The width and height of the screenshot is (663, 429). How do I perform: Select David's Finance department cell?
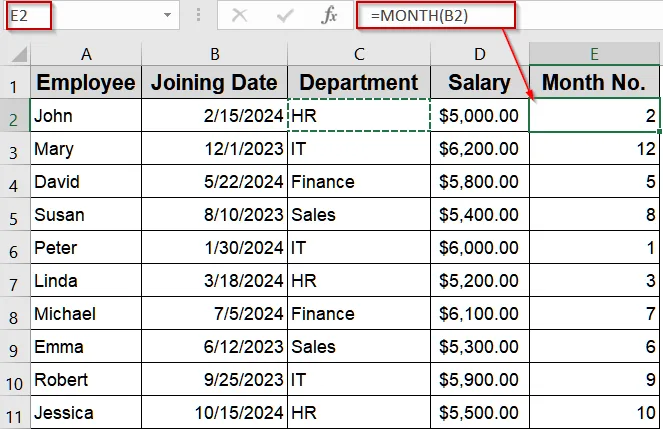[359, 181]
